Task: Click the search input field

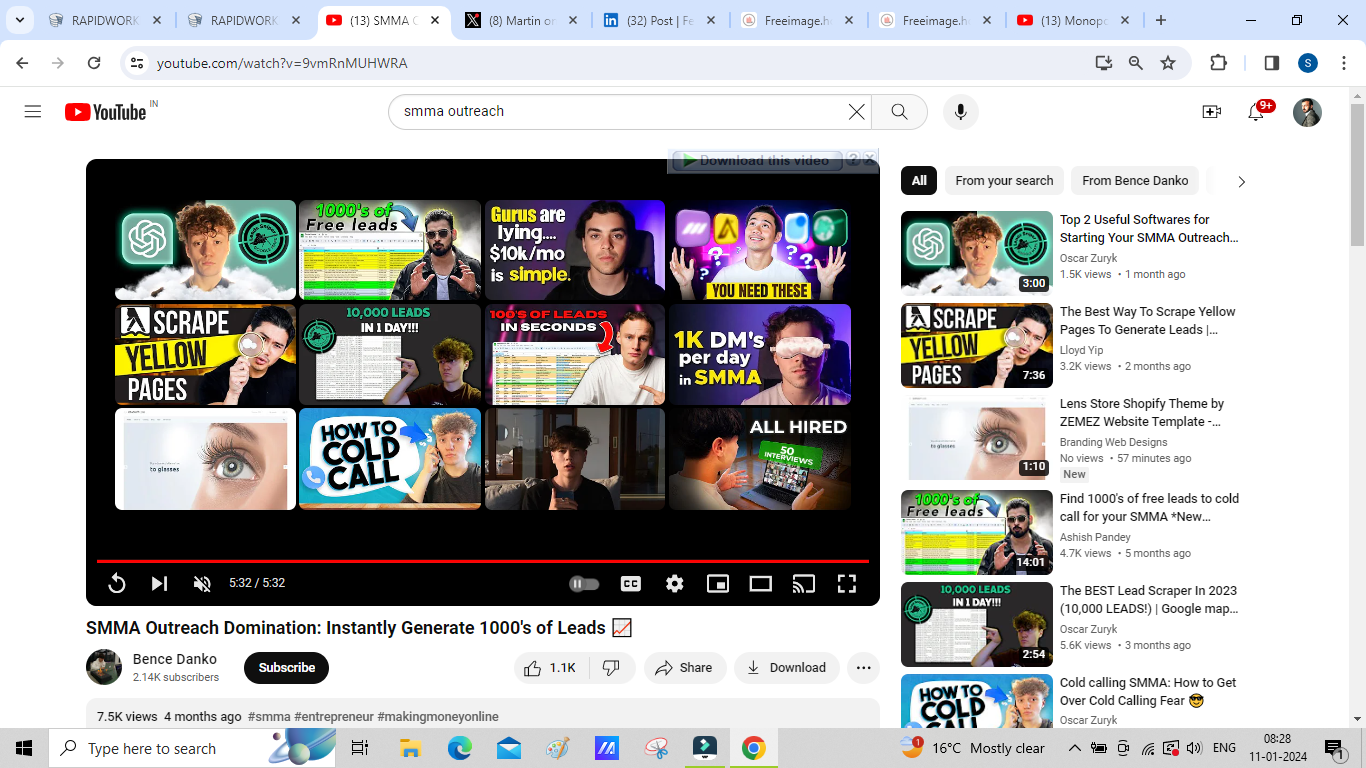Action: click(620, 112)
